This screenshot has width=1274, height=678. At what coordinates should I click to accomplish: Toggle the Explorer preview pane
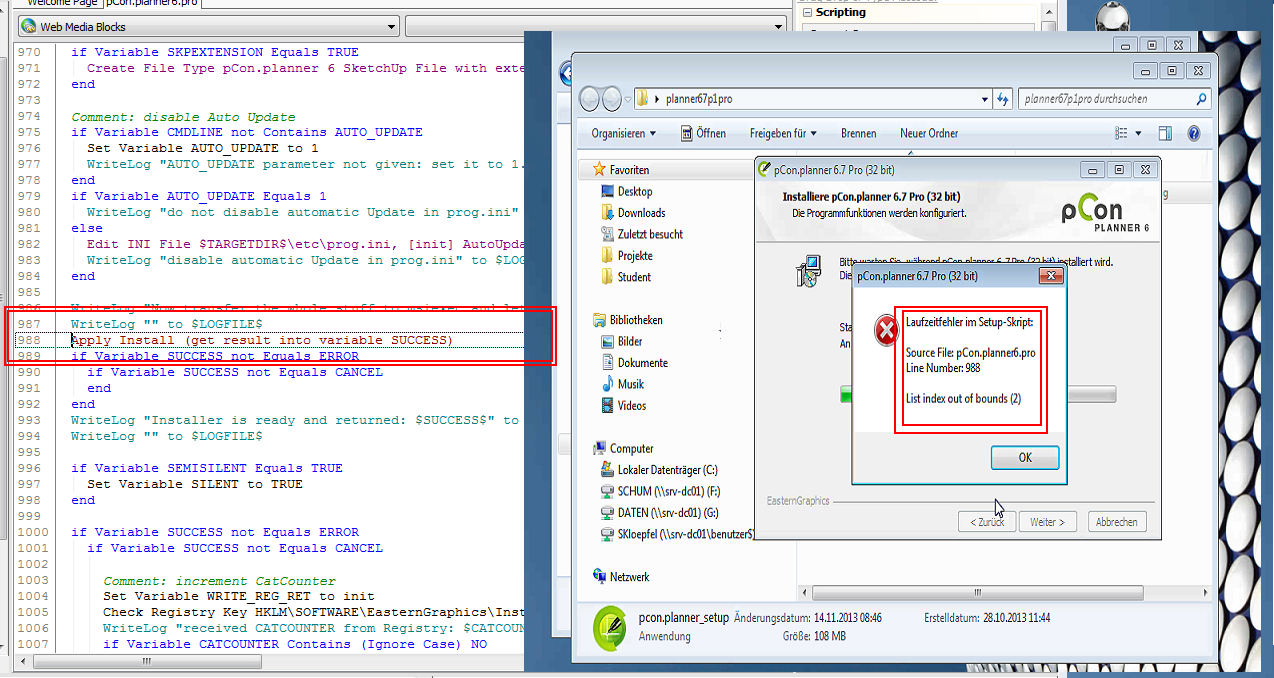coord(1165,133)
